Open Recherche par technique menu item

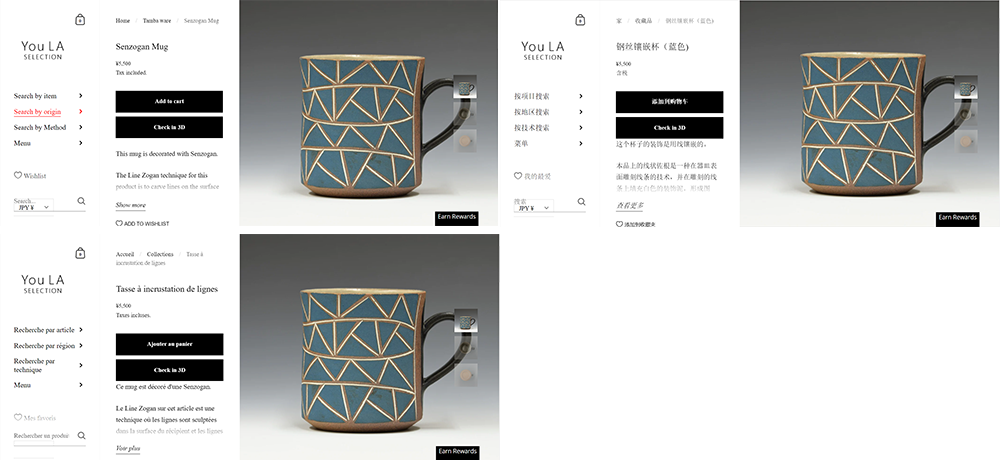35,365
